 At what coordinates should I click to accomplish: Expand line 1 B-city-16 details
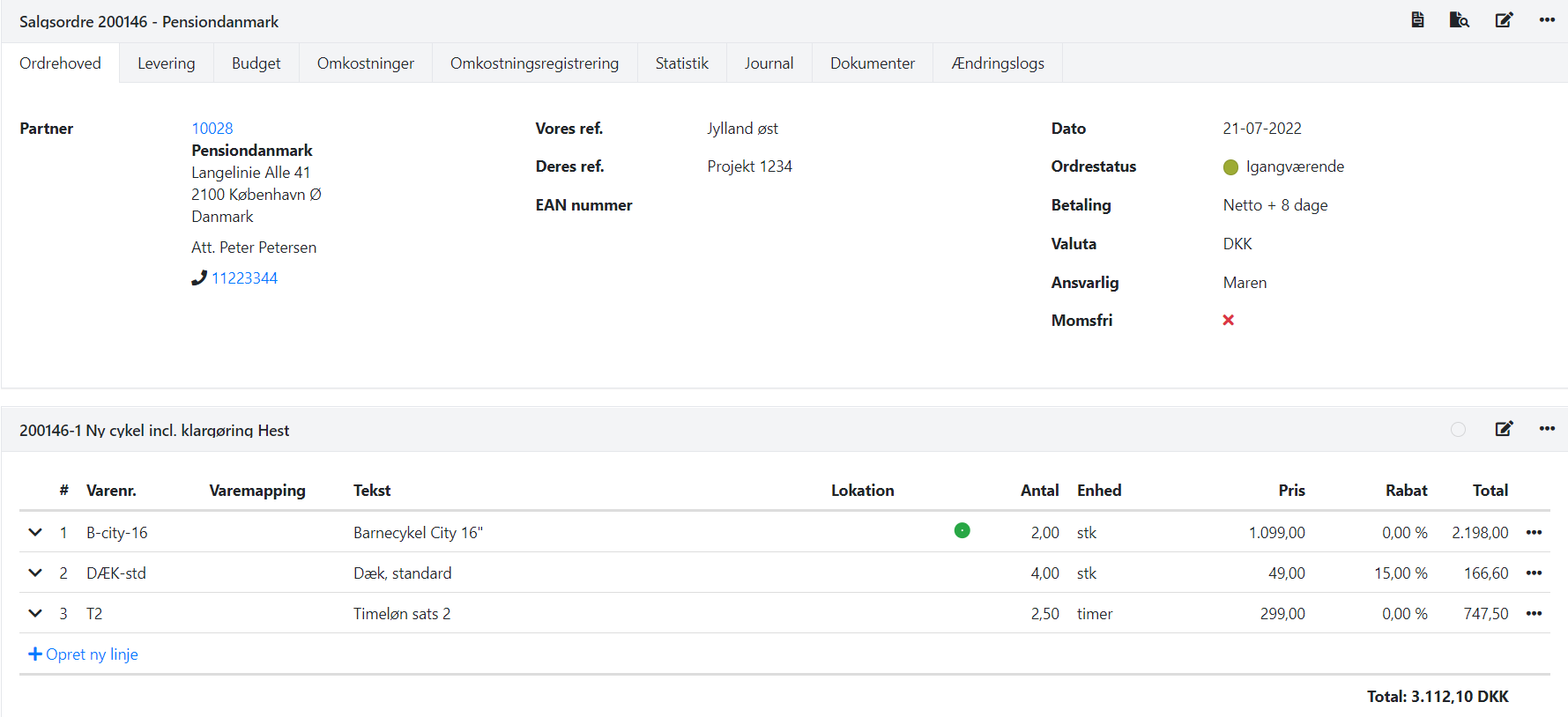[x=35, y=532]
